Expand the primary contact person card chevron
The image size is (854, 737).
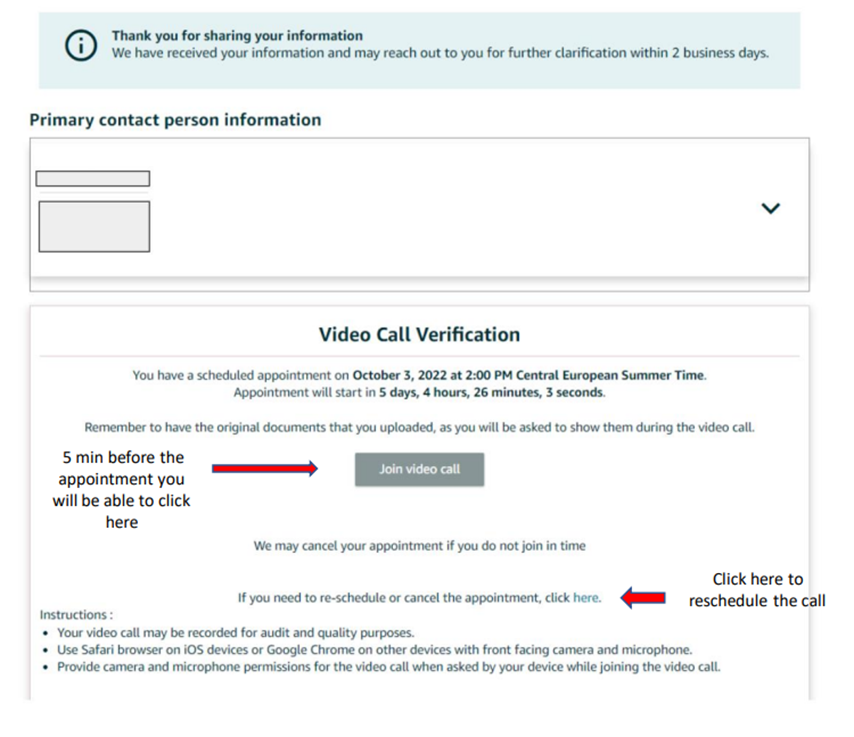click(x=770, y=208)
